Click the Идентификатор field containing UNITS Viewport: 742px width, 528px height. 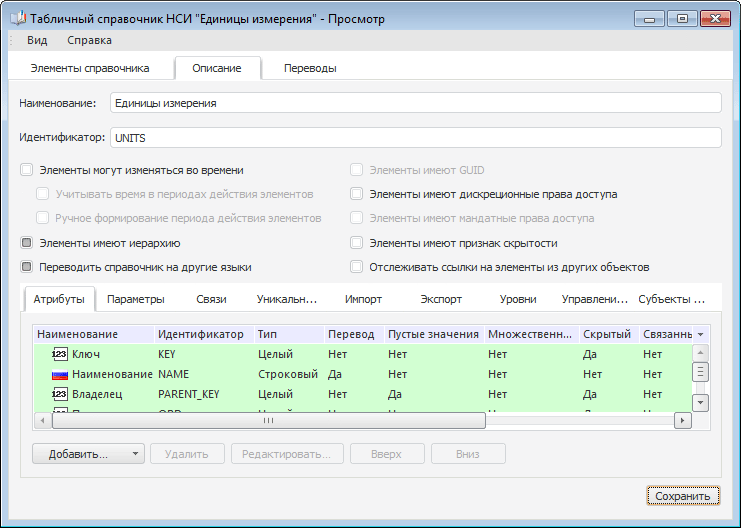pos(415,138)
